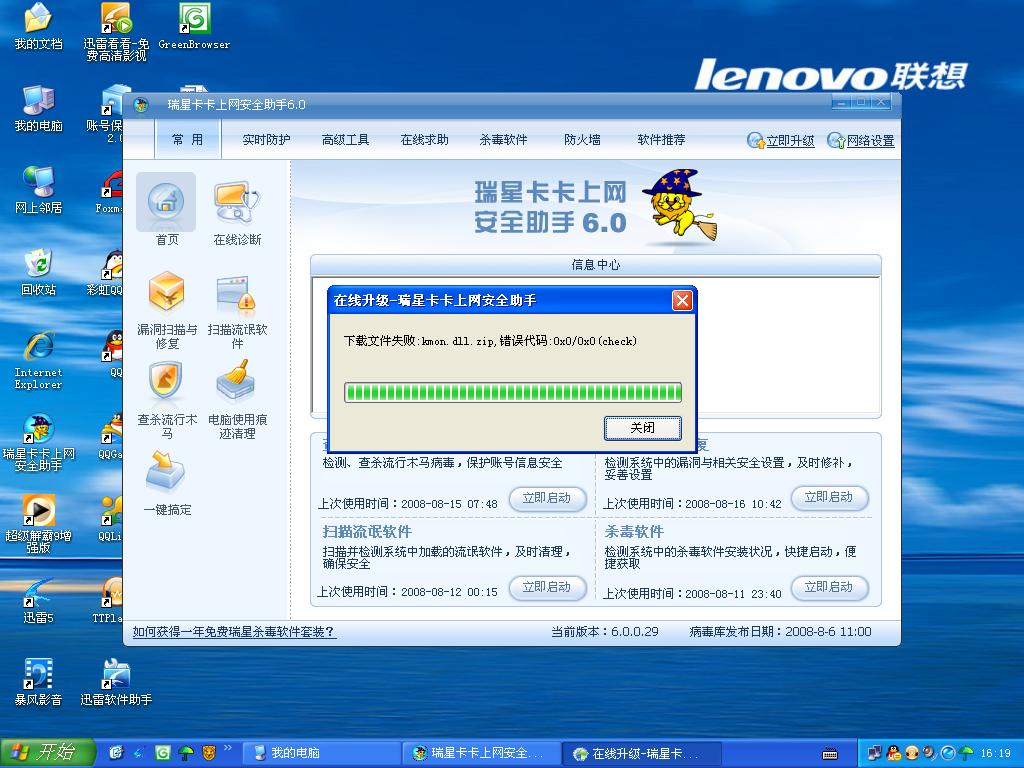This screenshot has width=1024, height=768.
Task: Click 关闭 button in upgrade dialog
Action: pos(643,428)
